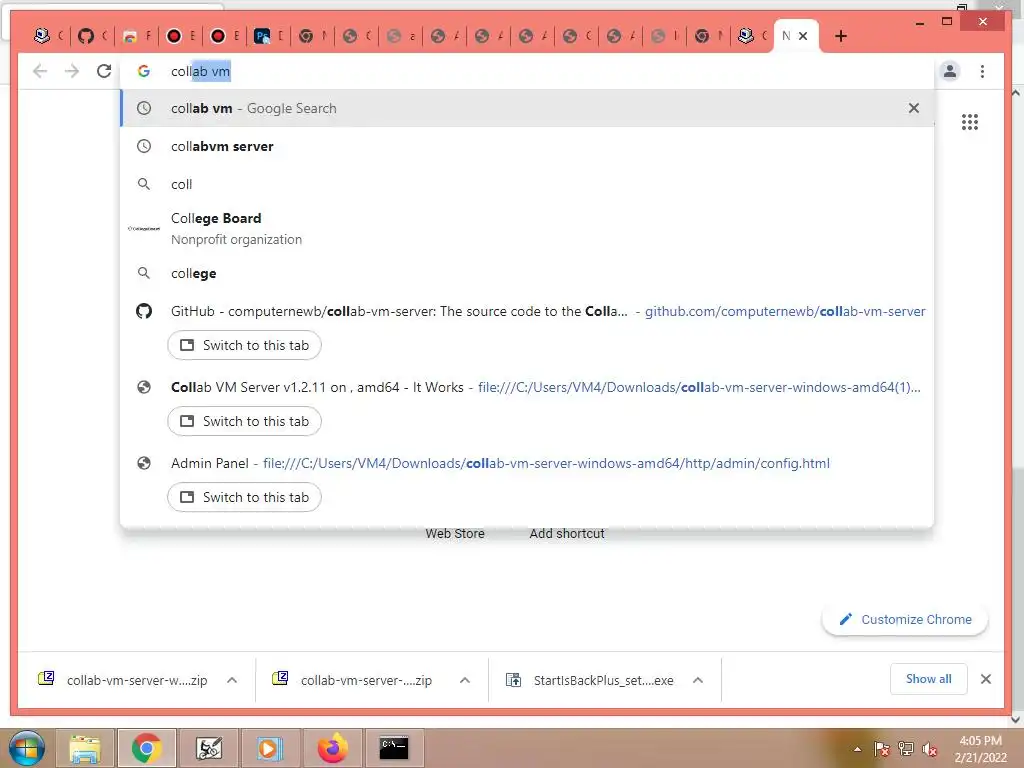The width and height of the screenshot is (1024, 768).
Task: Click the network tray icon
Action: point(906,749)
